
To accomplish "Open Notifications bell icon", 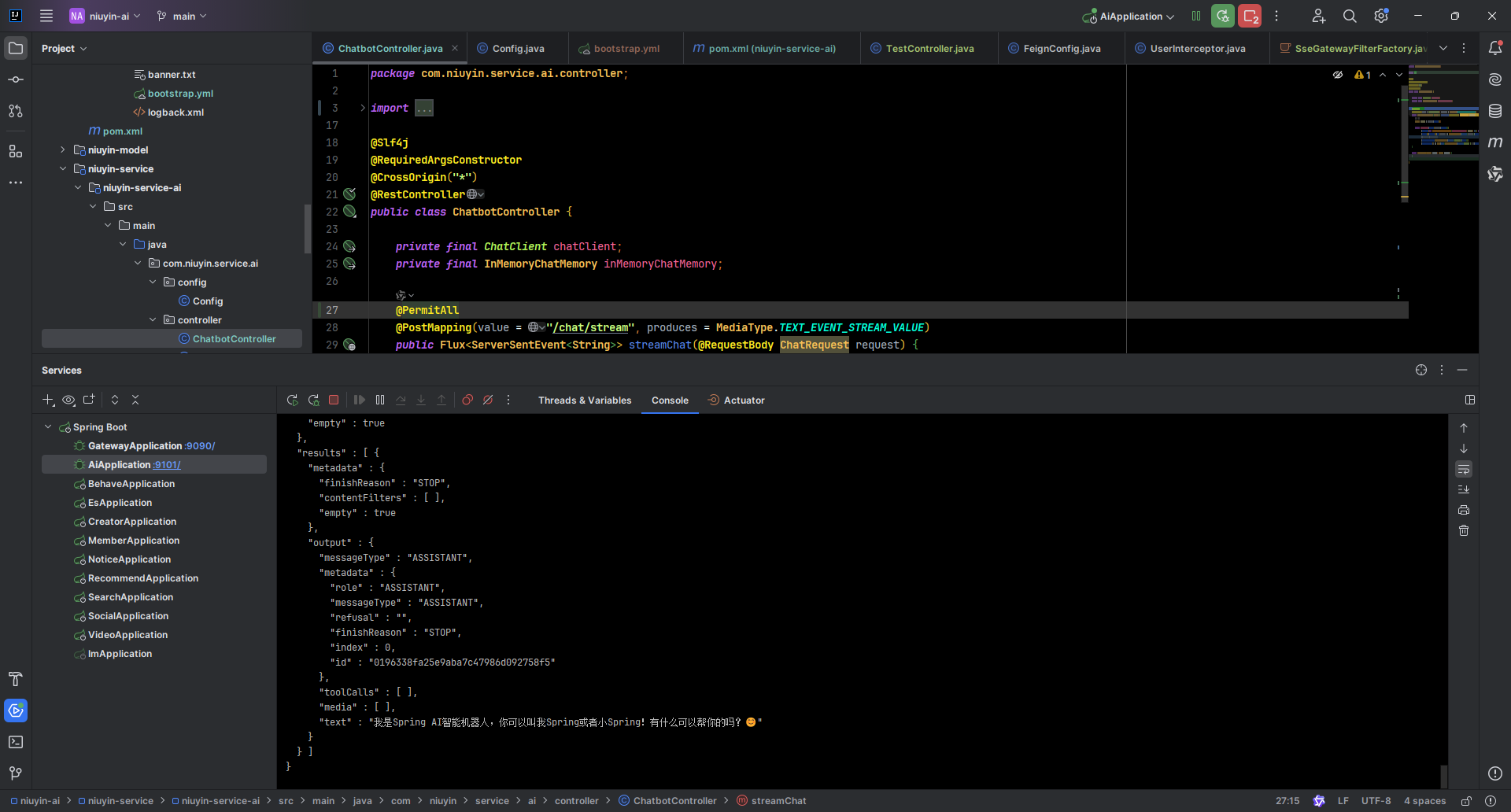I will tap(1495, 48).
